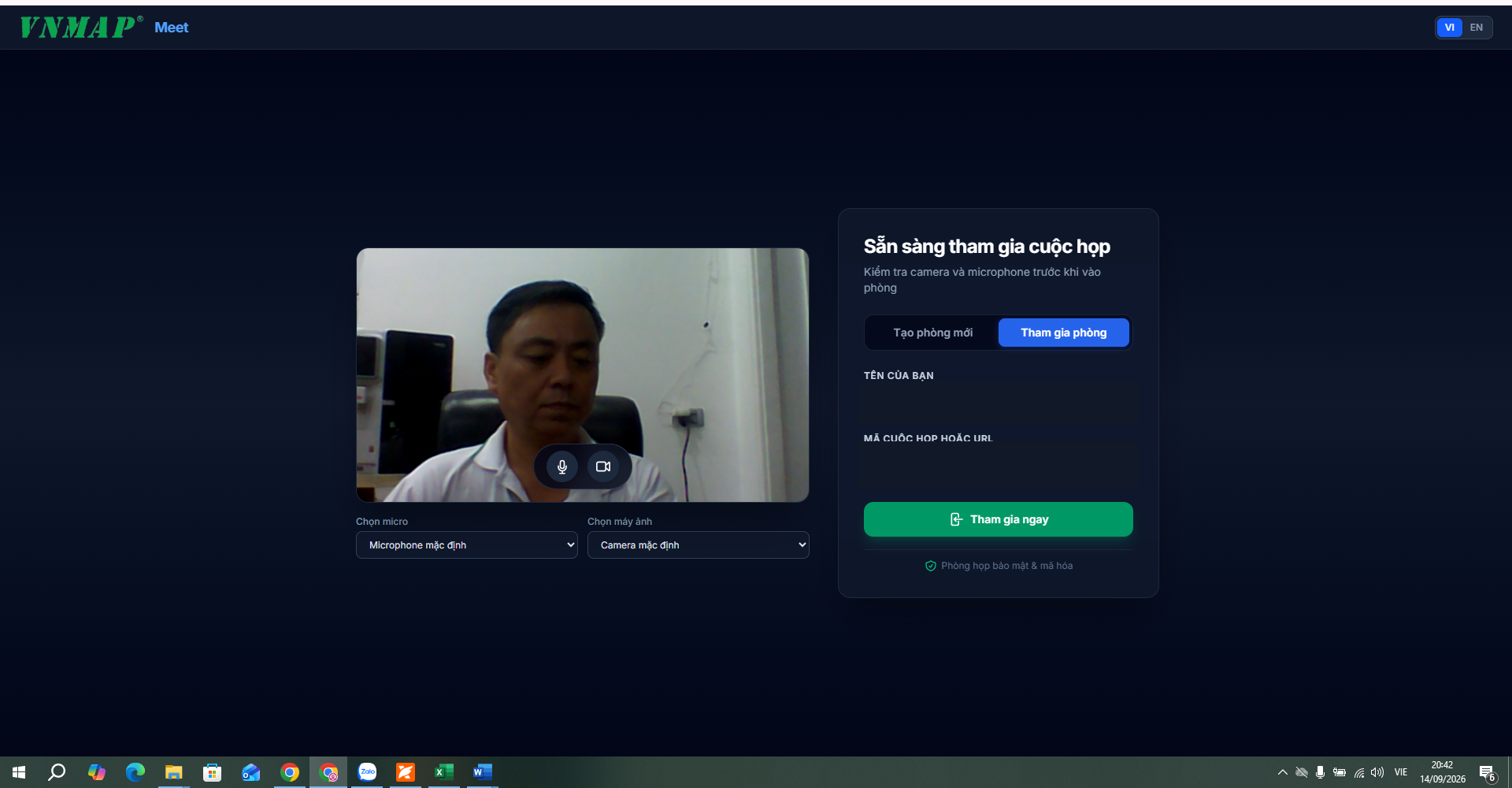1512x788 pixels.
Task: Open the Wi-Fi network tray icon
Action: [1358, 772]
